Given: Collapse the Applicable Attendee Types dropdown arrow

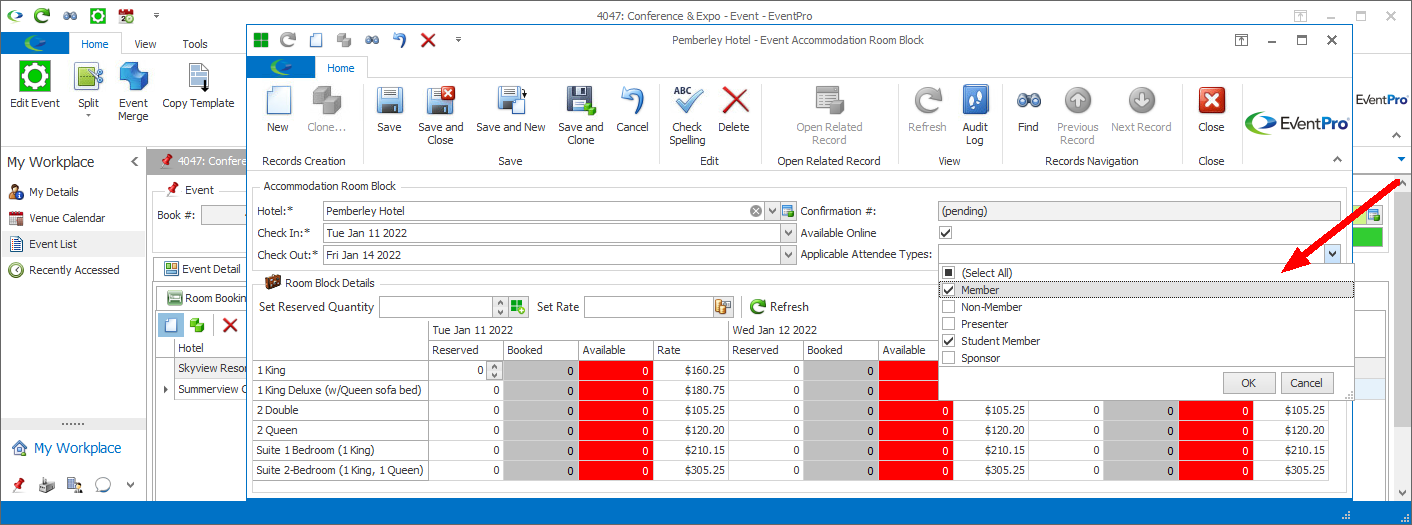Looking at the screenshot, I should click(x=1332, y=255).
